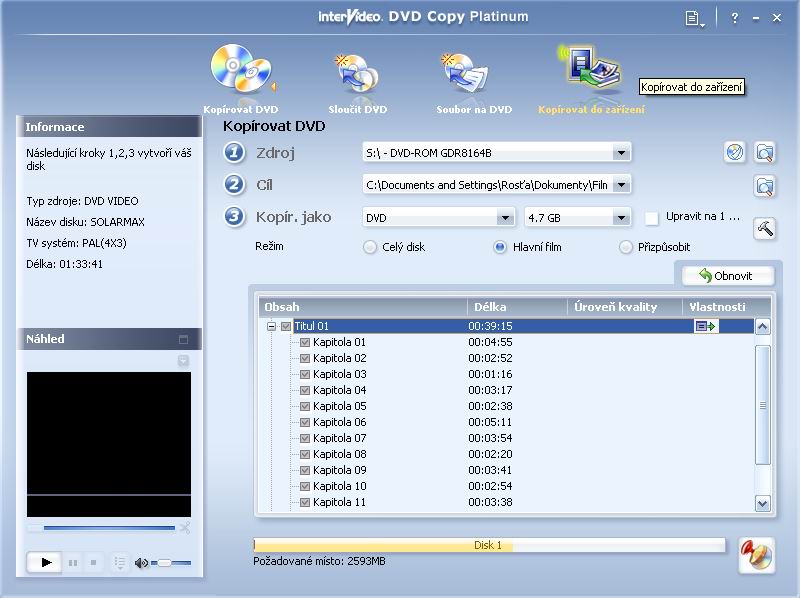Select the Hlavní film radio button
Viewport: 800px width, 598px height.
click(x=500, y=247)
